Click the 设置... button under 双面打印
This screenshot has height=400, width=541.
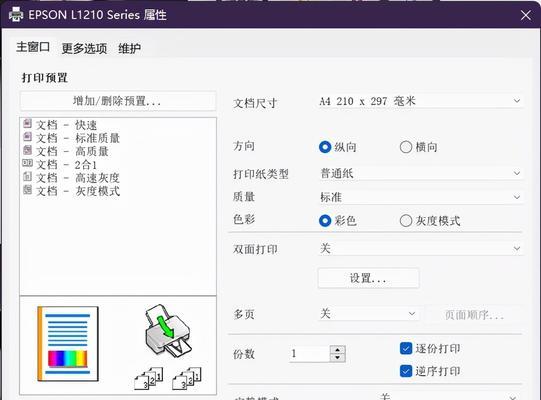pos(368,278)
